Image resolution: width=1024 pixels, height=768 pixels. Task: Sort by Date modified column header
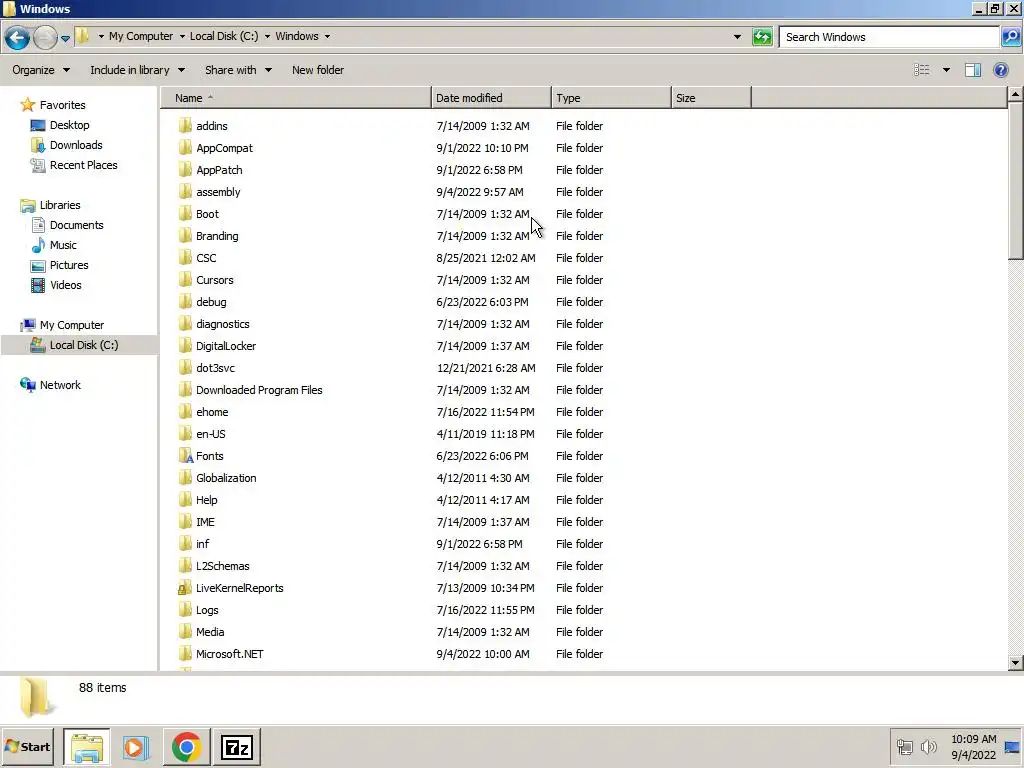tap(491, 98)
